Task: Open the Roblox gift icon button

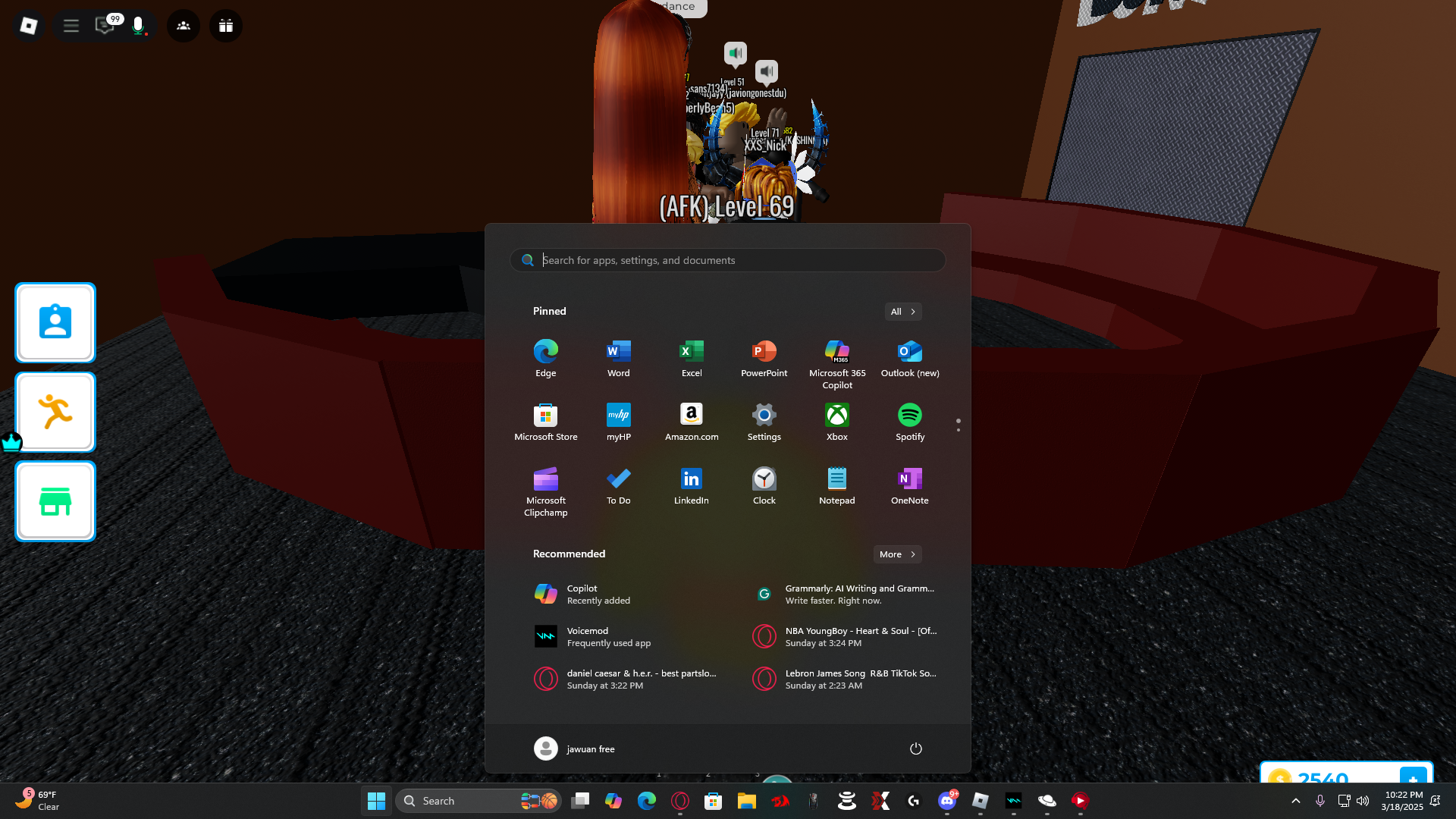Action: click(226, 26)
